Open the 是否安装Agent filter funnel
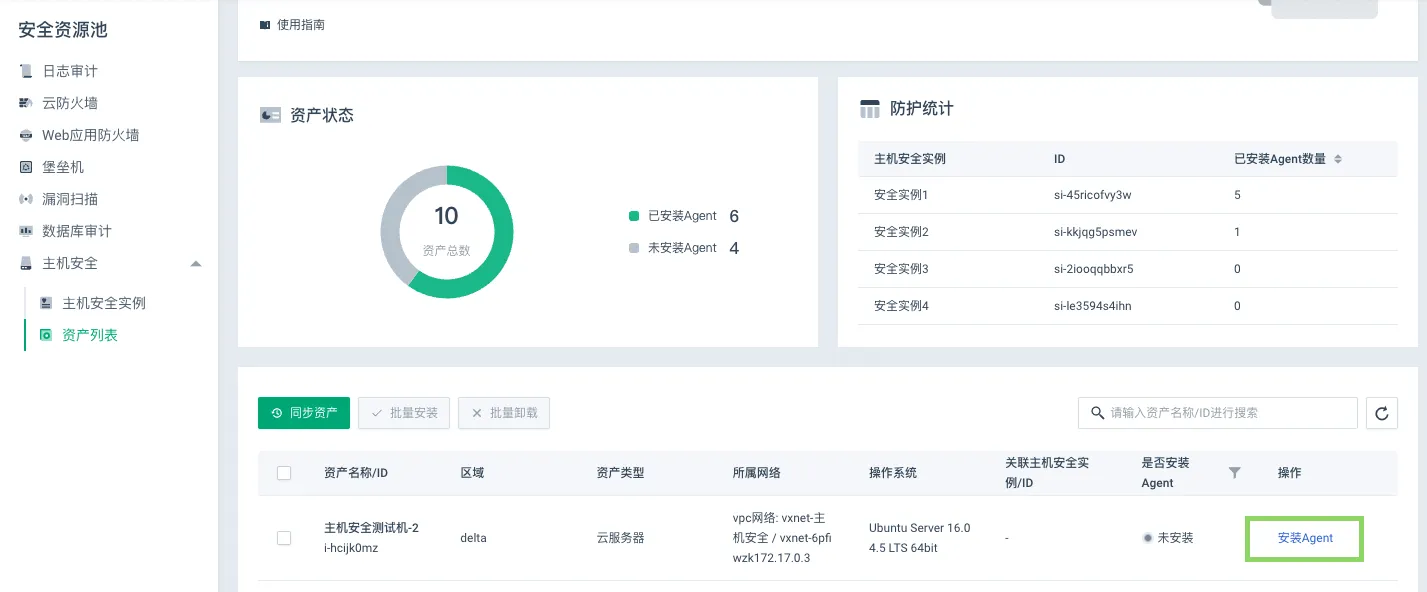This screenshot has width=1427, height=592. [1234, 473]
